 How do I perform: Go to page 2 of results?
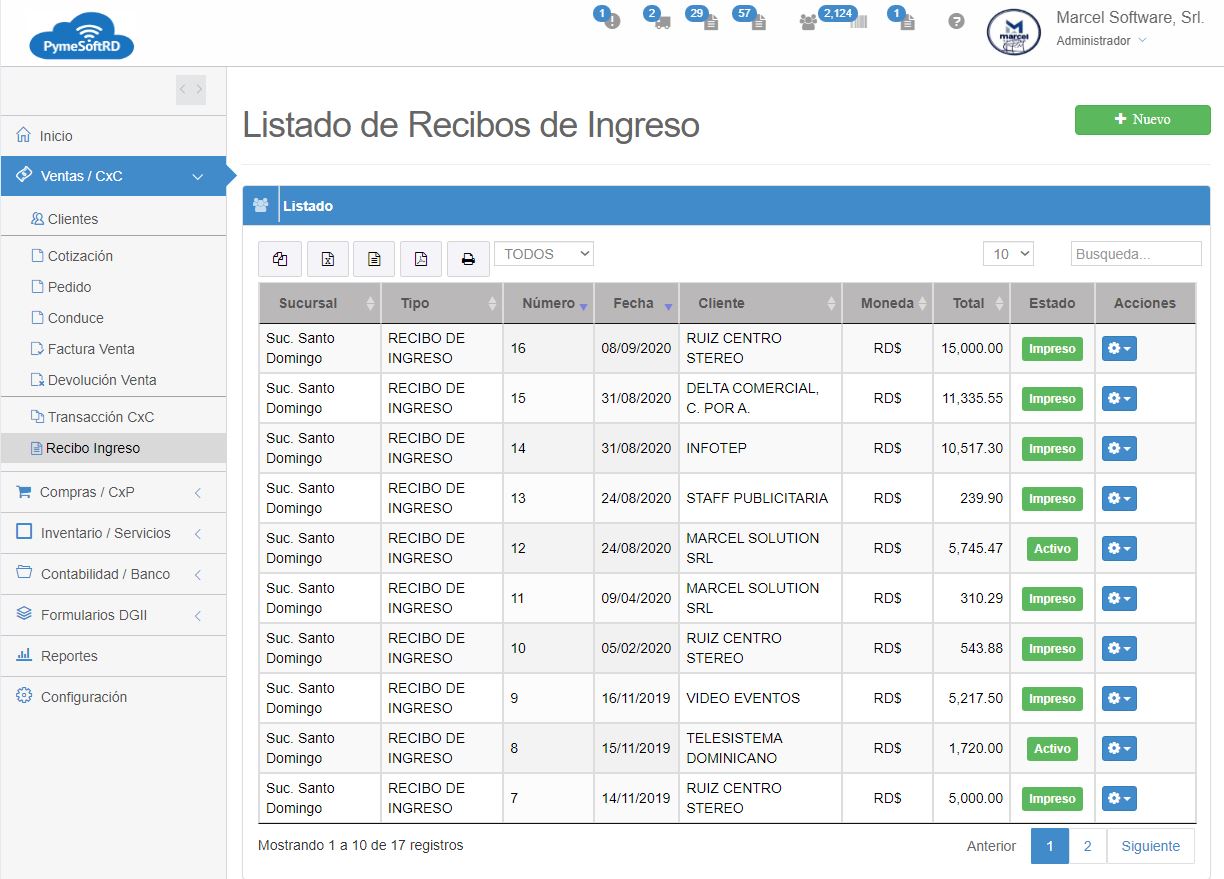click(x=1087, y=846)
